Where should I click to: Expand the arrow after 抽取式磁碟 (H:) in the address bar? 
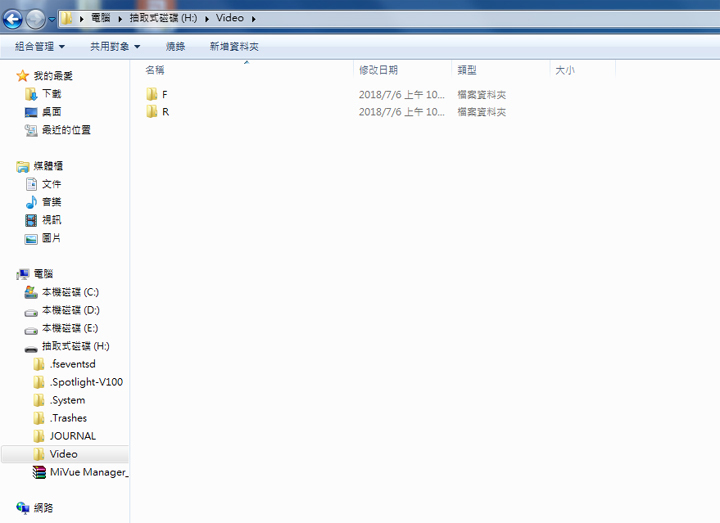[x=207, y=19]
